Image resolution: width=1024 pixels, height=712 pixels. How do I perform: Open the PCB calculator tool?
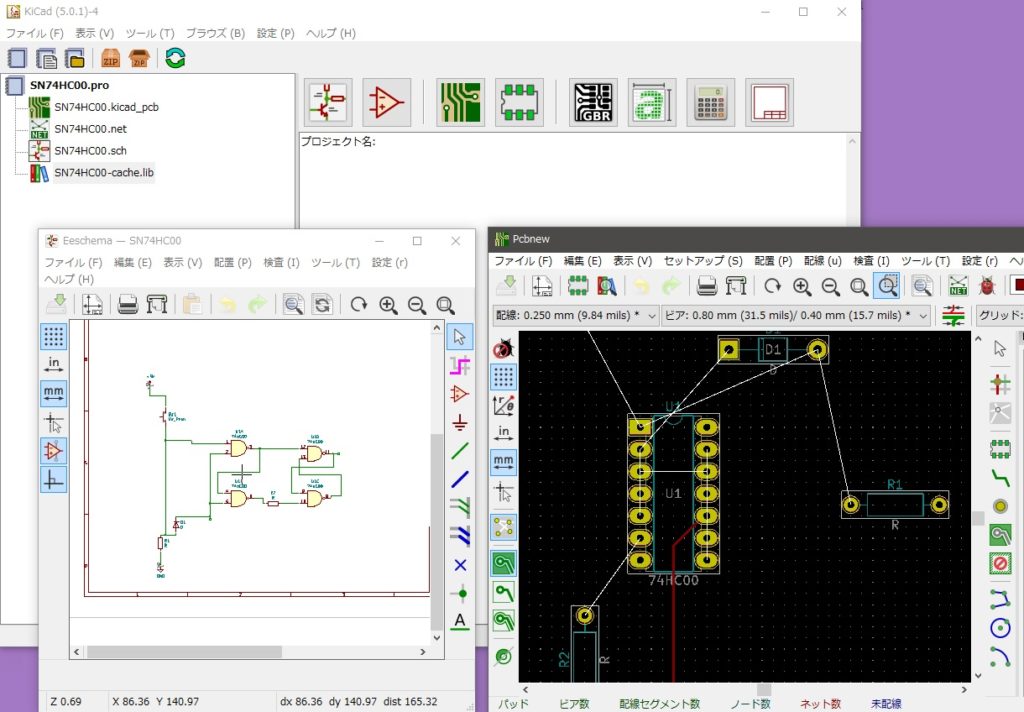click(711, 103)
